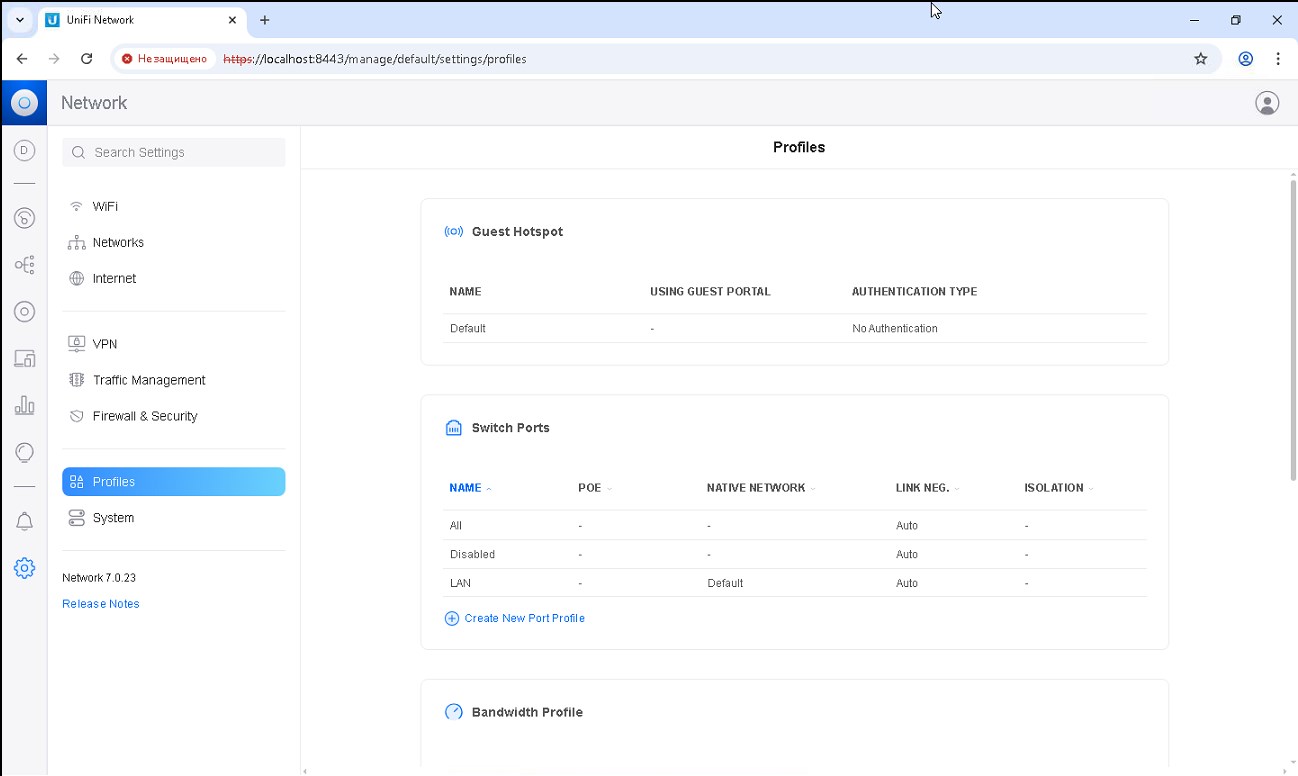The width and height of the screenshot is (1298, 776).
Task: Open the tab search dropdown arrow
Action: click(x=20, y=20)
